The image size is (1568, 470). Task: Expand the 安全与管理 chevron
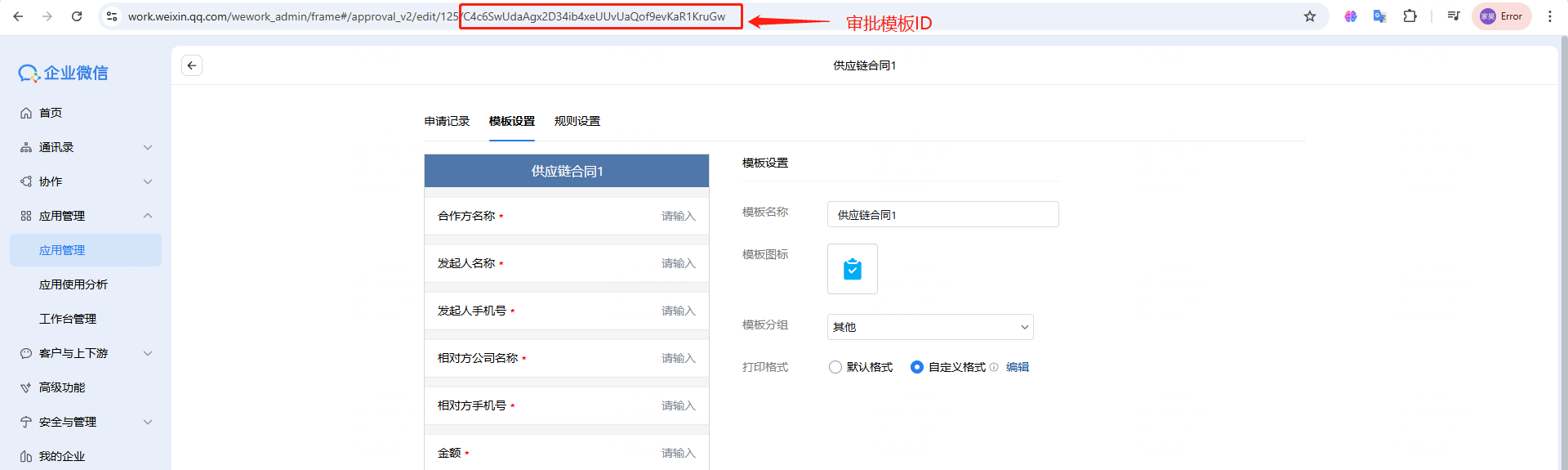(148, 422)
